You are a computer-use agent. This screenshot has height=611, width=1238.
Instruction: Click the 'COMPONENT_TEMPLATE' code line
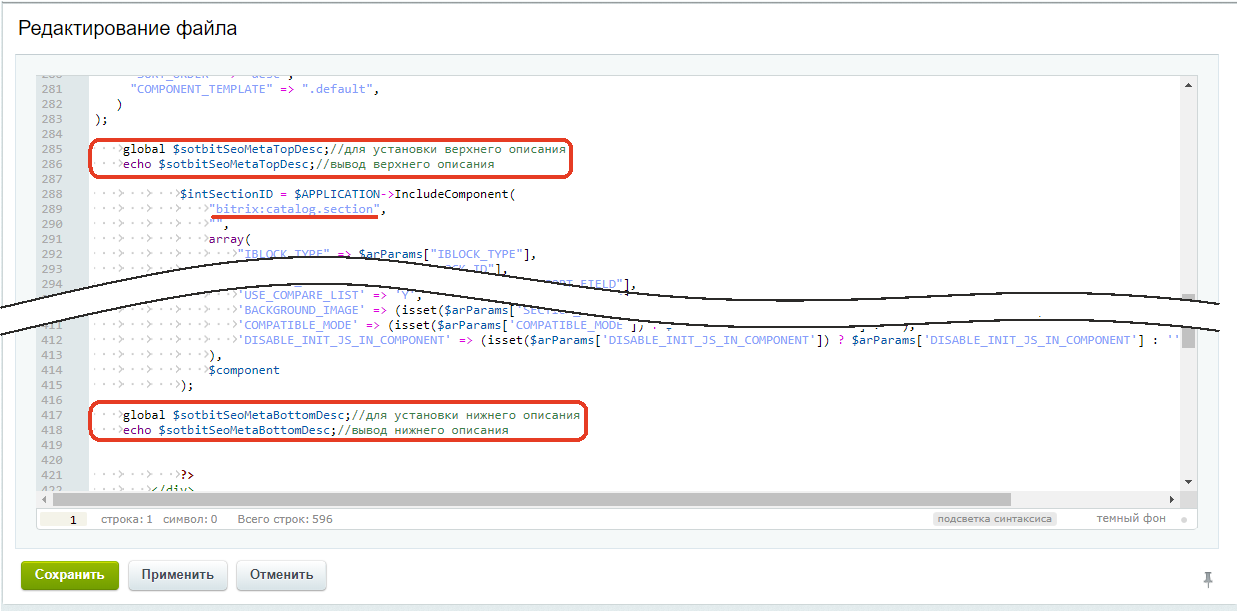(257, 89)
